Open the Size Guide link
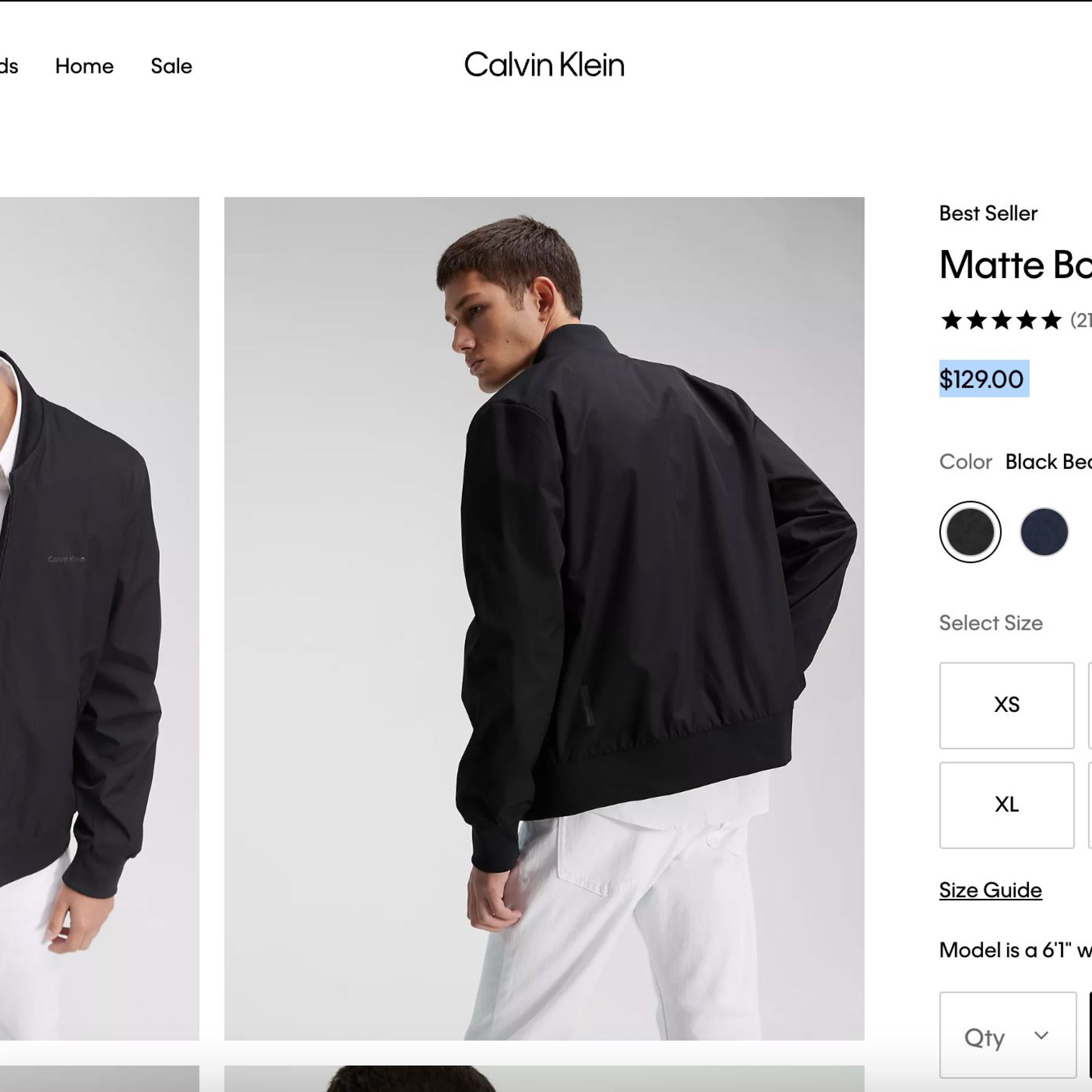 [x=990, y=890]
